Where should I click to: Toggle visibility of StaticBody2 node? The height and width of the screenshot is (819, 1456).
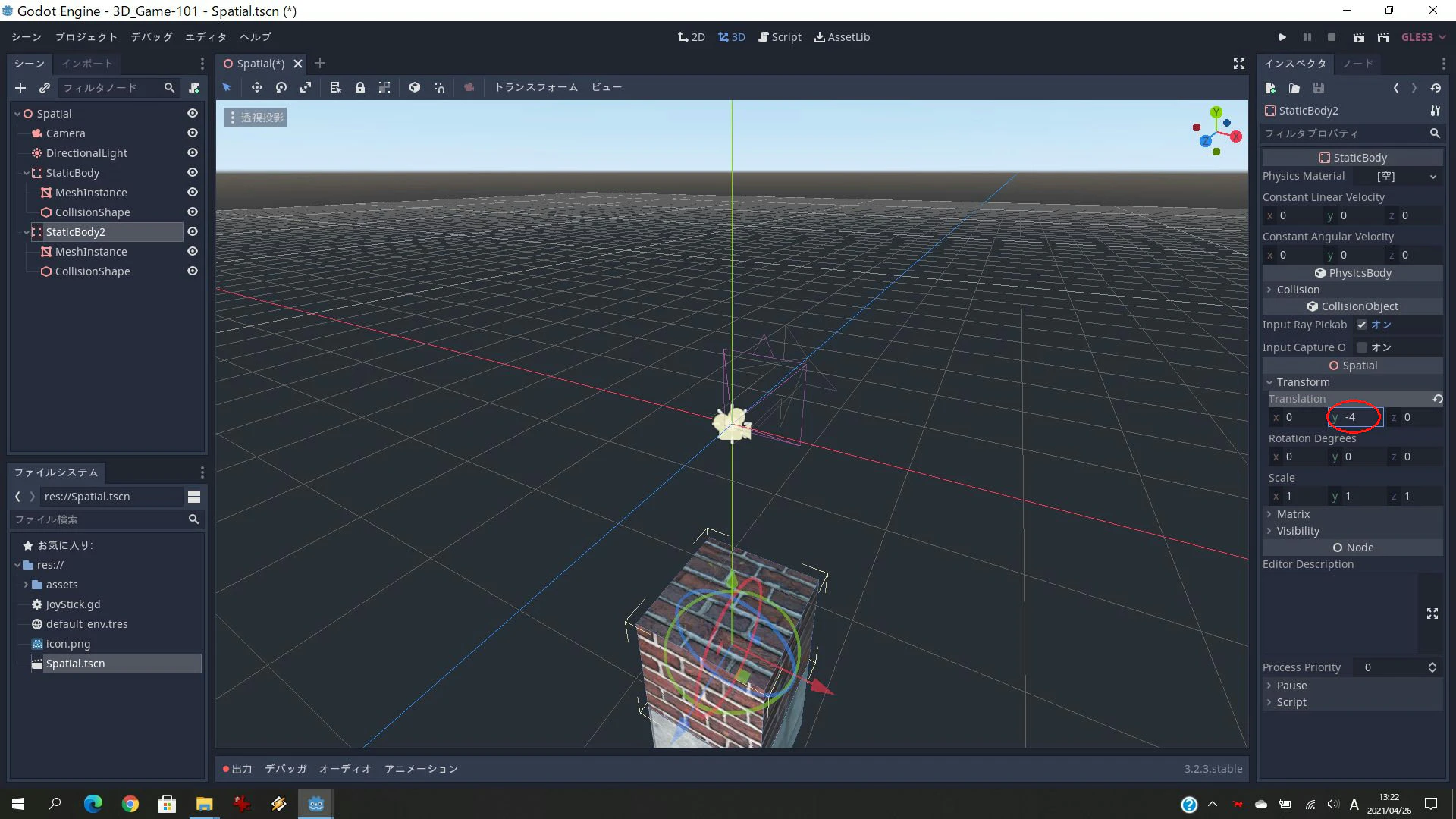coord(193,231)
